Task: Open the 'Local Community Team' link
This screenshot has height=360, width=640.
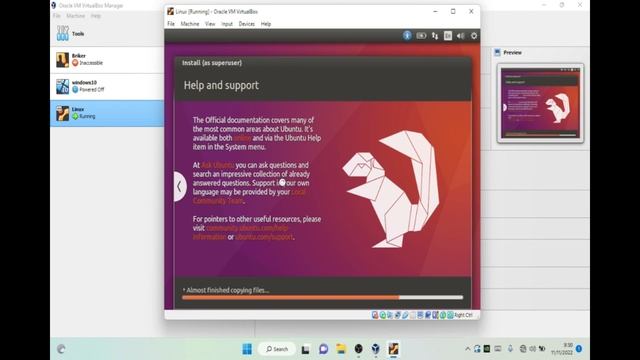Action: (x=249, y=196)
